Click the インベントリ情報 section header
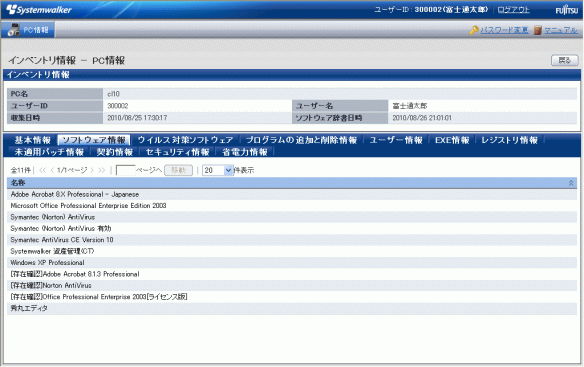This screenshot has height=367, width=584. 292,75
